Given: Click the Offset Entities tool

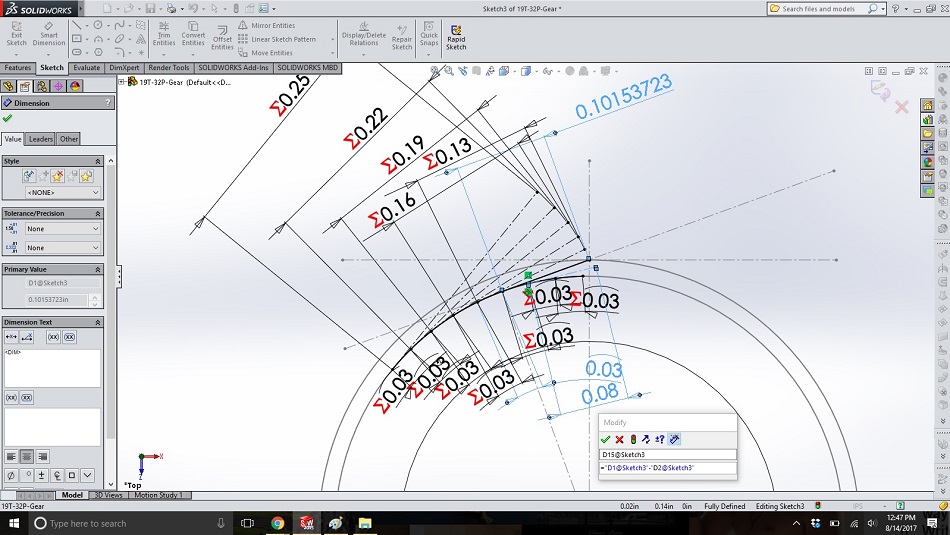Looking at the screenshot, I should [221, 33].
